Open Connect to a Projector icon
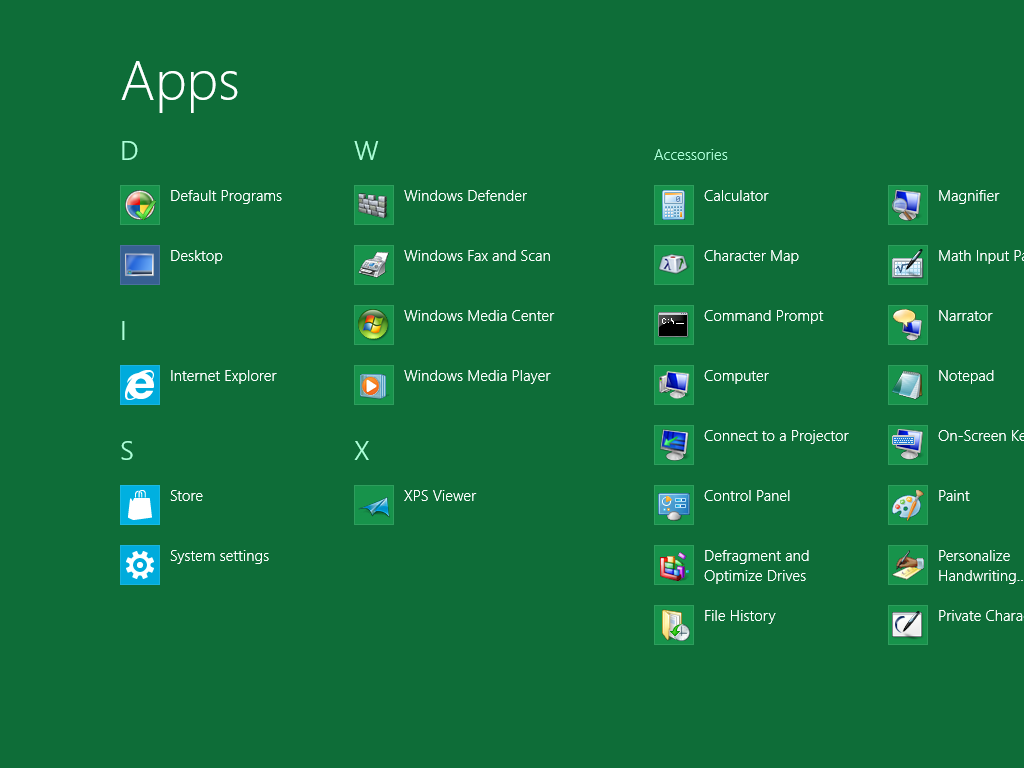Image resolution: width=1024 pixels, height=768 pixels. tap(673, 445)
